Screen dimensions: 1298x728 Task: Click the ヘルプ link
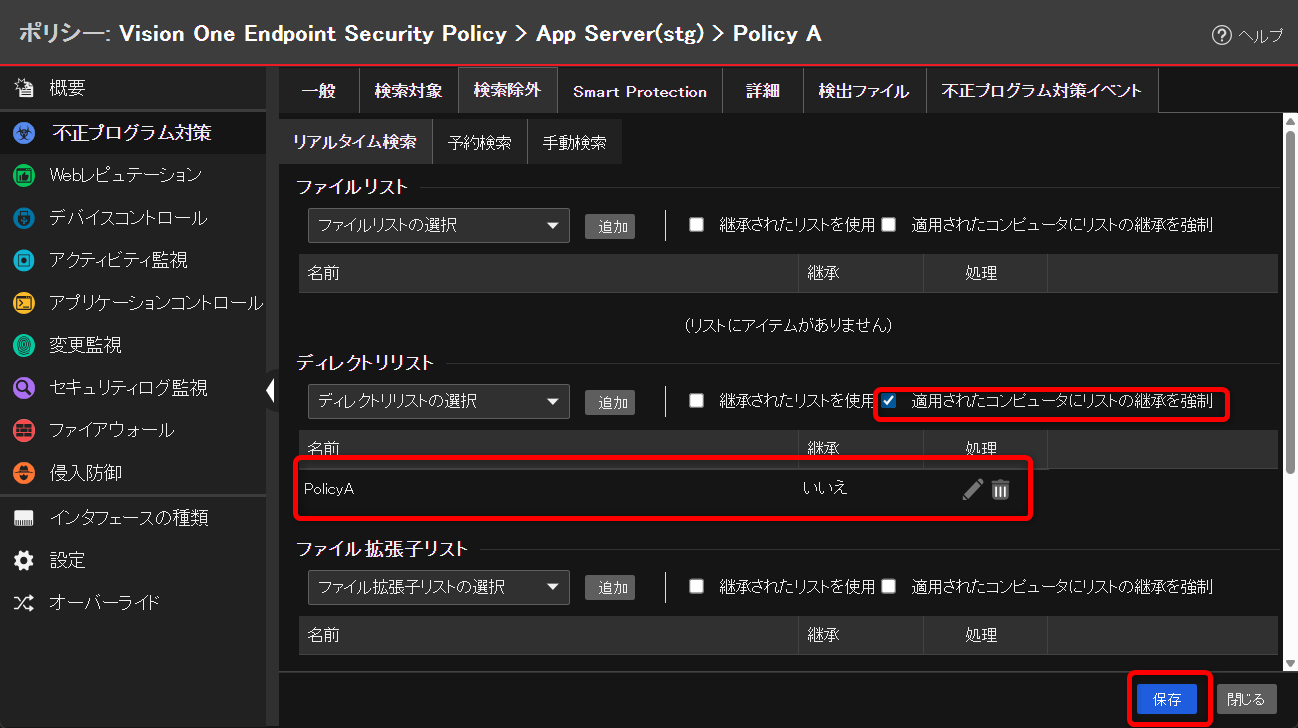point(1261,36)
